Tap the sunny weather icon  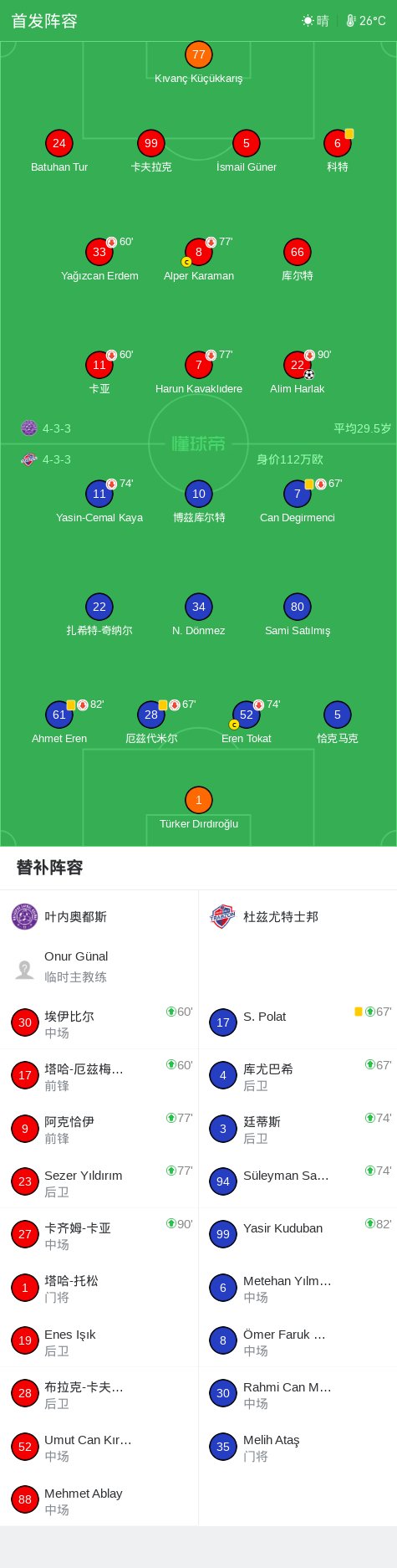[308, 21]
